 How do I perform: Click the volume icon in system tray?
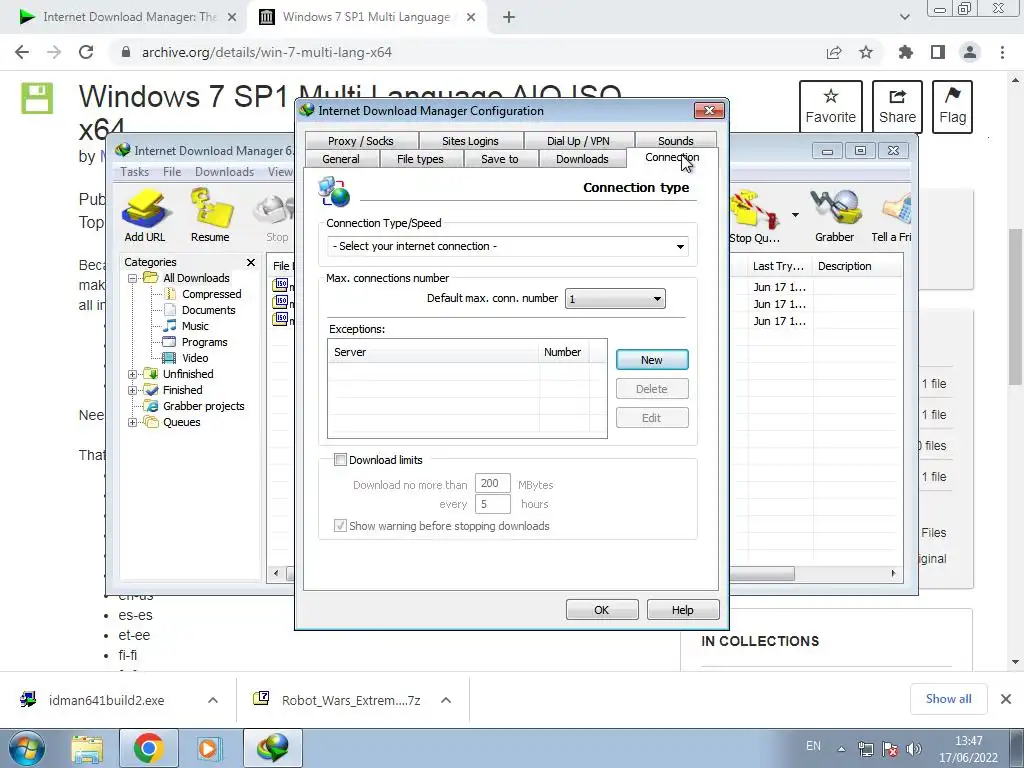click(914, 749)
